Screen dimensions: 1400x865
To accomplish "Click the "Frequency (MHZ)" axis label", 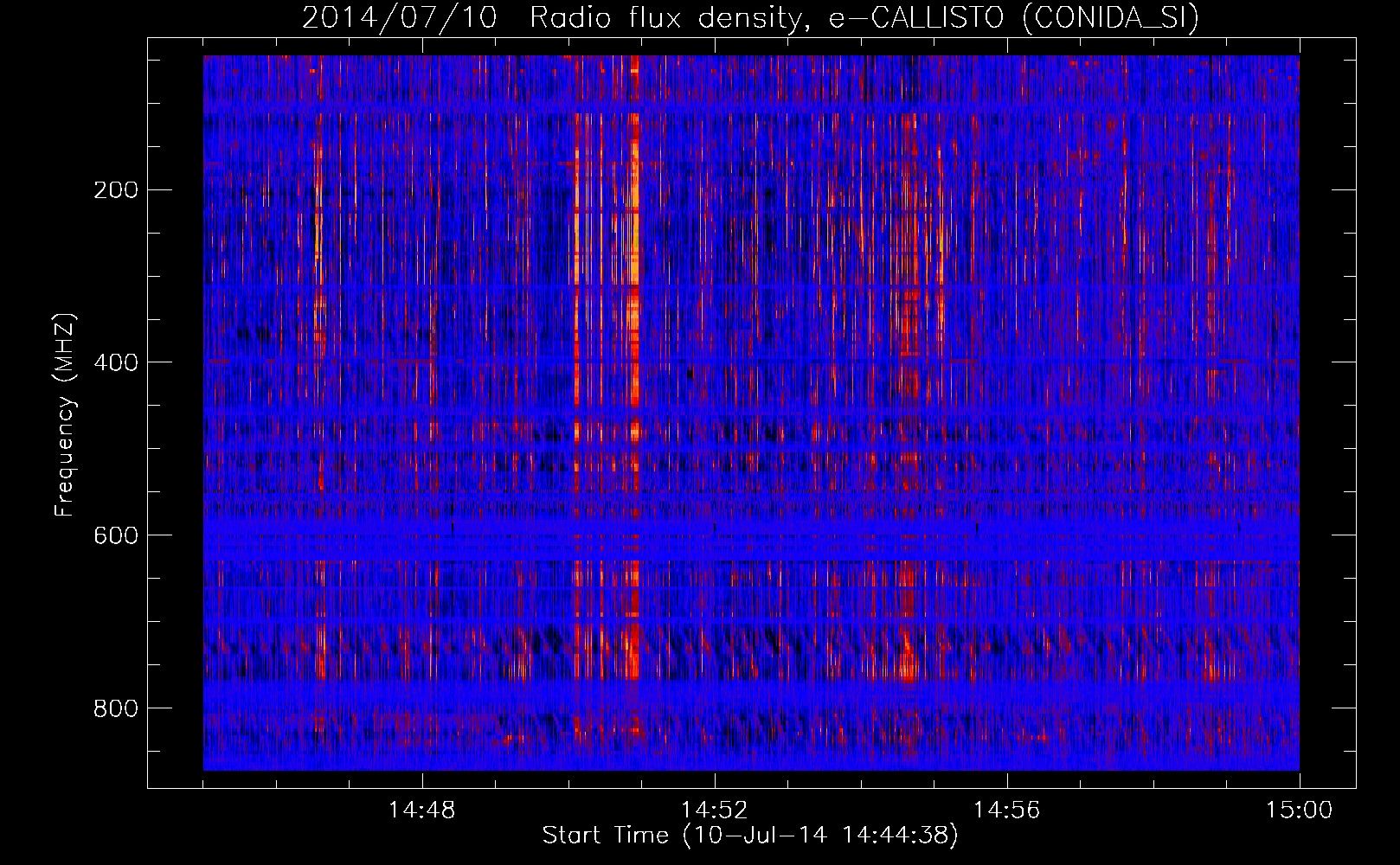I will [x=65, y=414].
